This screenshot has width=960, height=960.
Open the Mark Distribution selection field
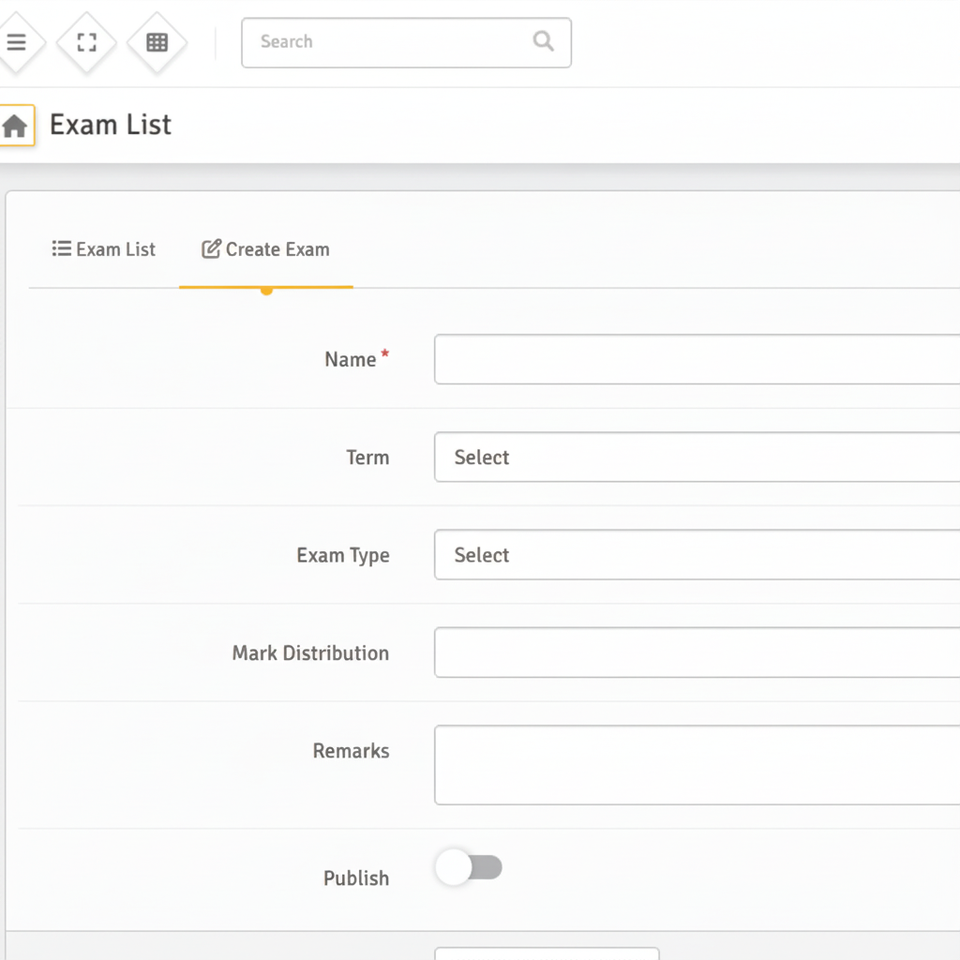point(696,653)
